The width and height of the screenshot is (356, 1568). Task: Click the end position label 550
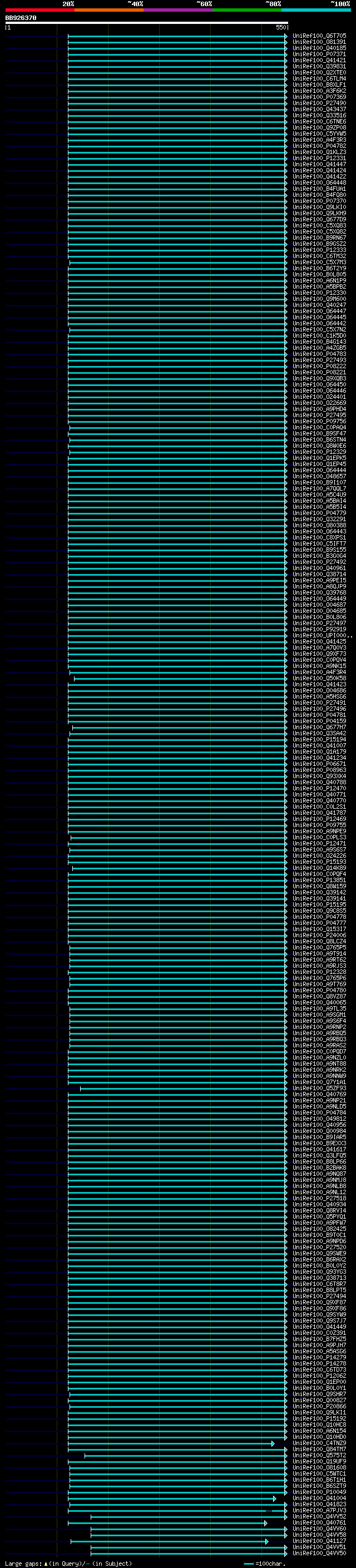(x=280, y=28)
